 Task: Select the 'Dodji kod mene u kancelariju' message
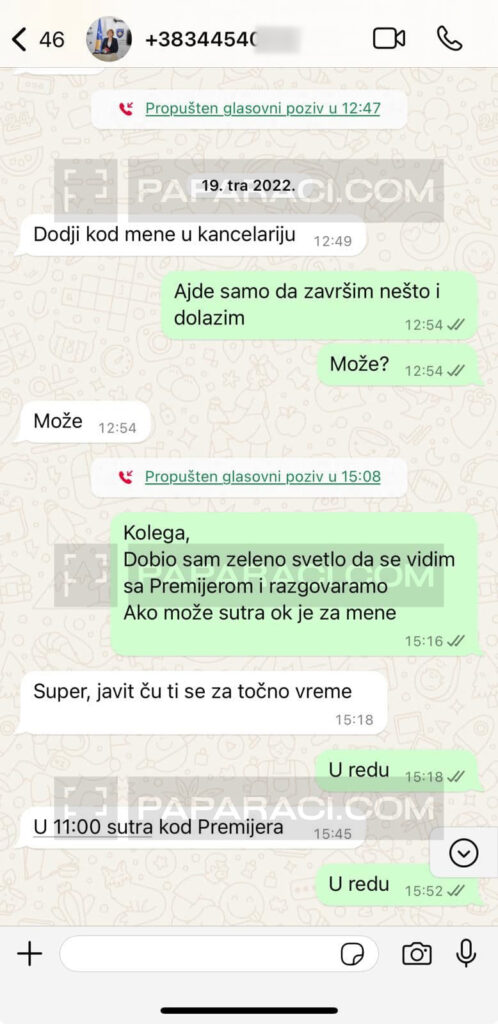191,235
